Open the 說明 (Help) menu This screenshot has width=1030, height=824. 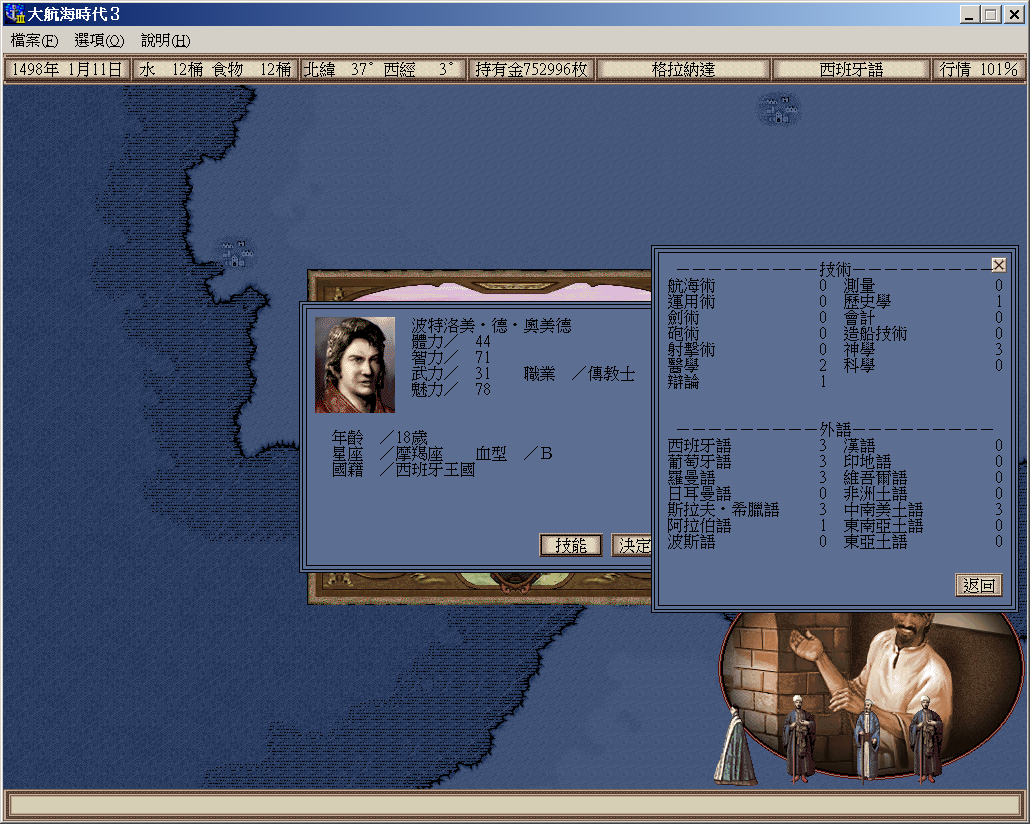click(x=165, y=41)
